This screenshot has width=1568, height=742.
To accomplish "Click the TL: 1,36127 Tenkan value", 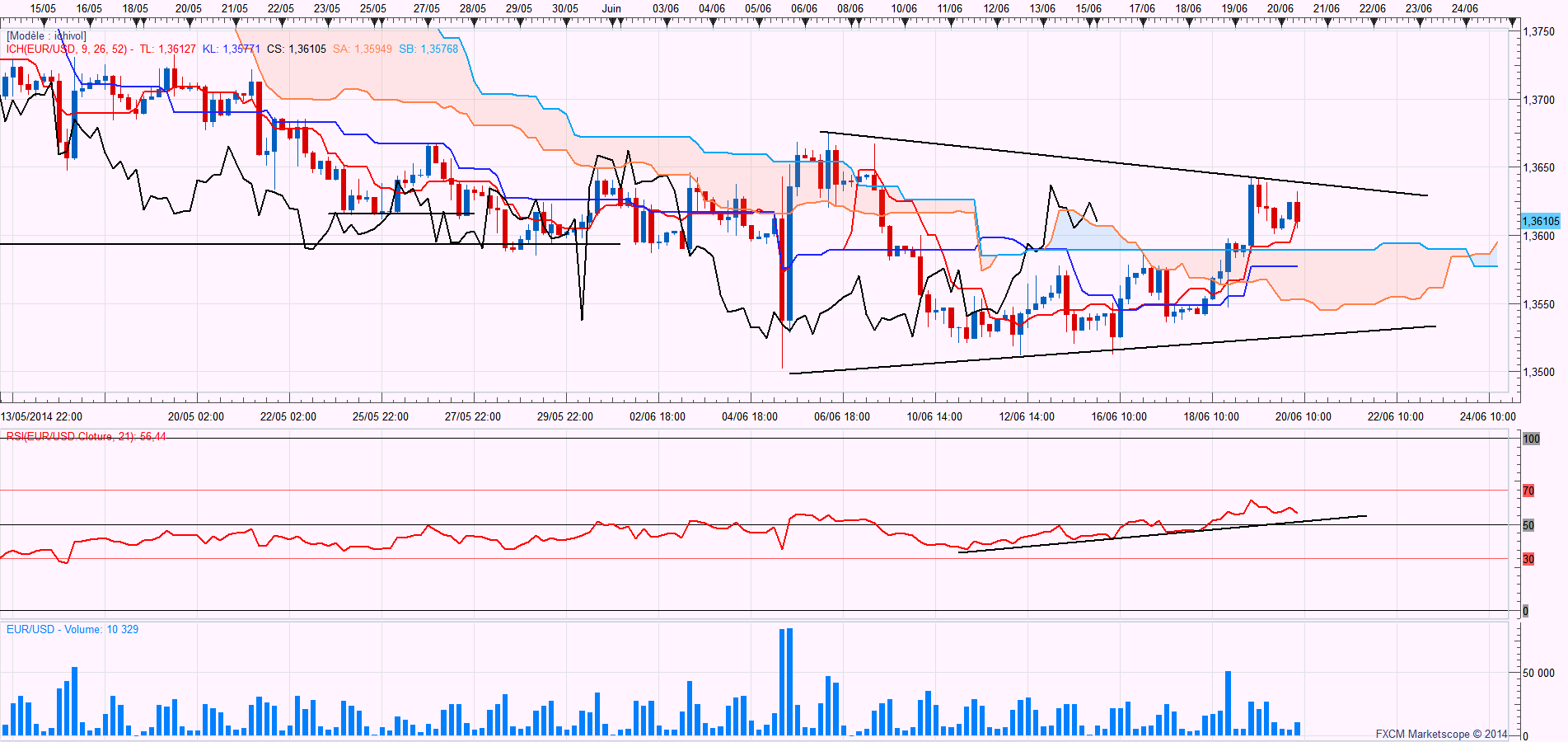I will pyautogui.click(x=168, y=49).
